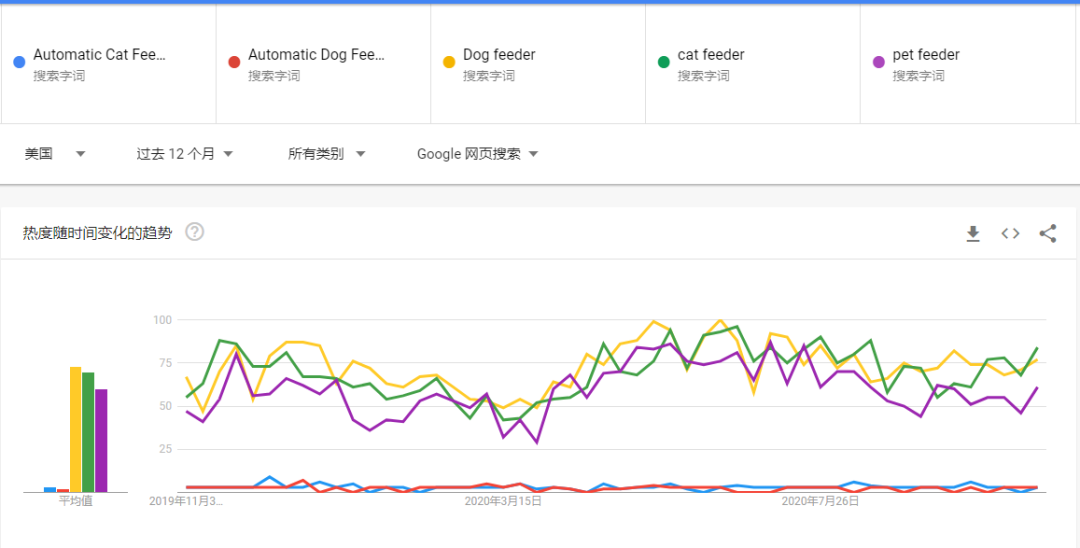Click the download CSV icon

pyautogui.click(x=973, y=233)
